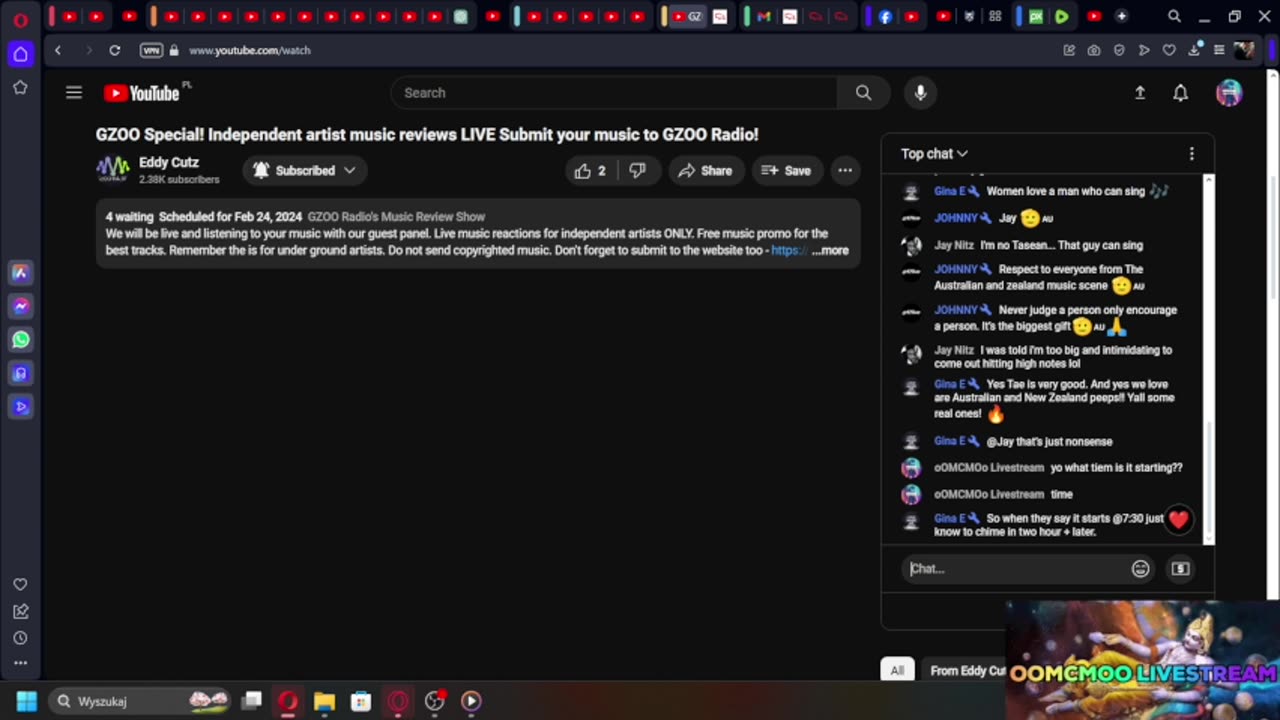
Task: Reload the page with refresh icon
Action: 115,50
